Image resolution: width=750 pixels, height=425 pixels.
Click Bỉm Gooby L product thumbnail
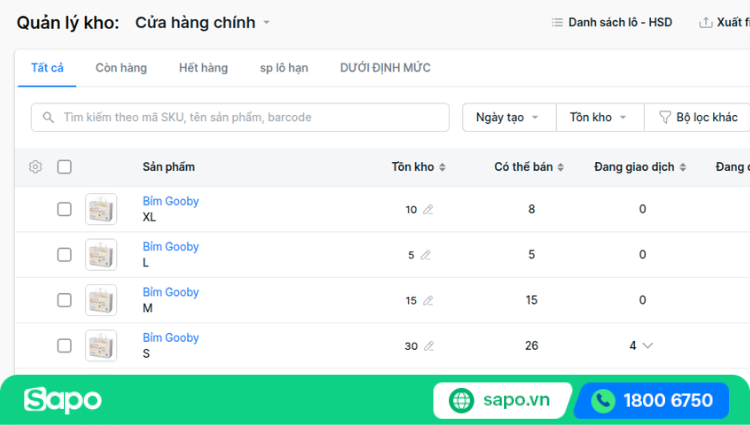click(x=101, y=254)
